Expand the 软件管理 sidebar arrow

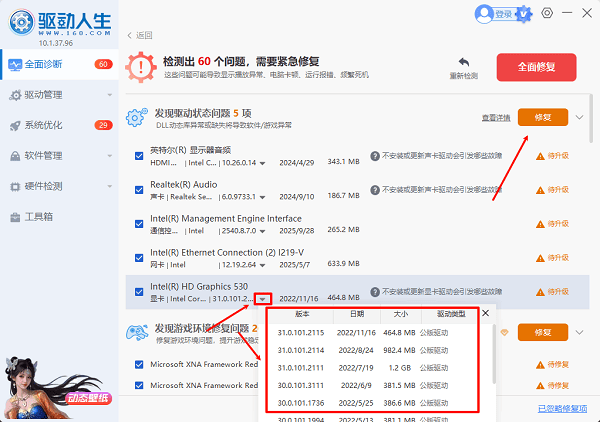(x=110, y=156)
